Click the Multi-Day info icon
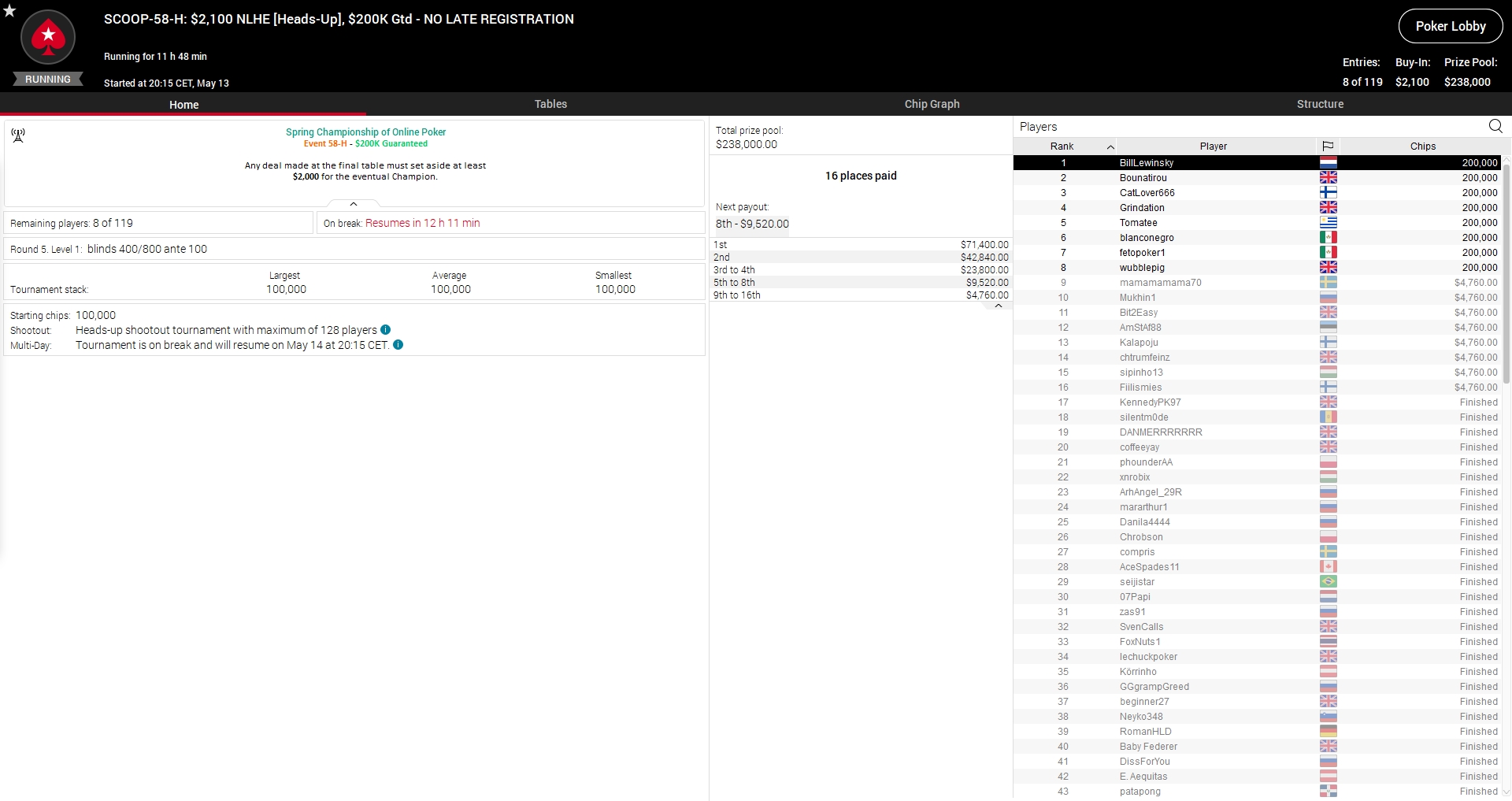The image size is (1512, 801). [x=398, y=345]
